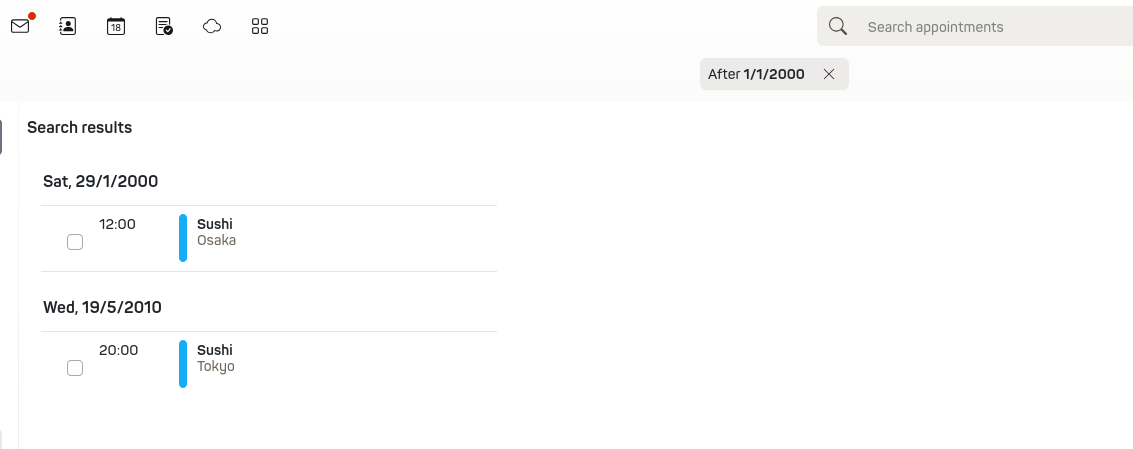The image size is (1133, 449).
Task: Click the After 1/1/2000 filter chip label
Action: coord(756,74)
